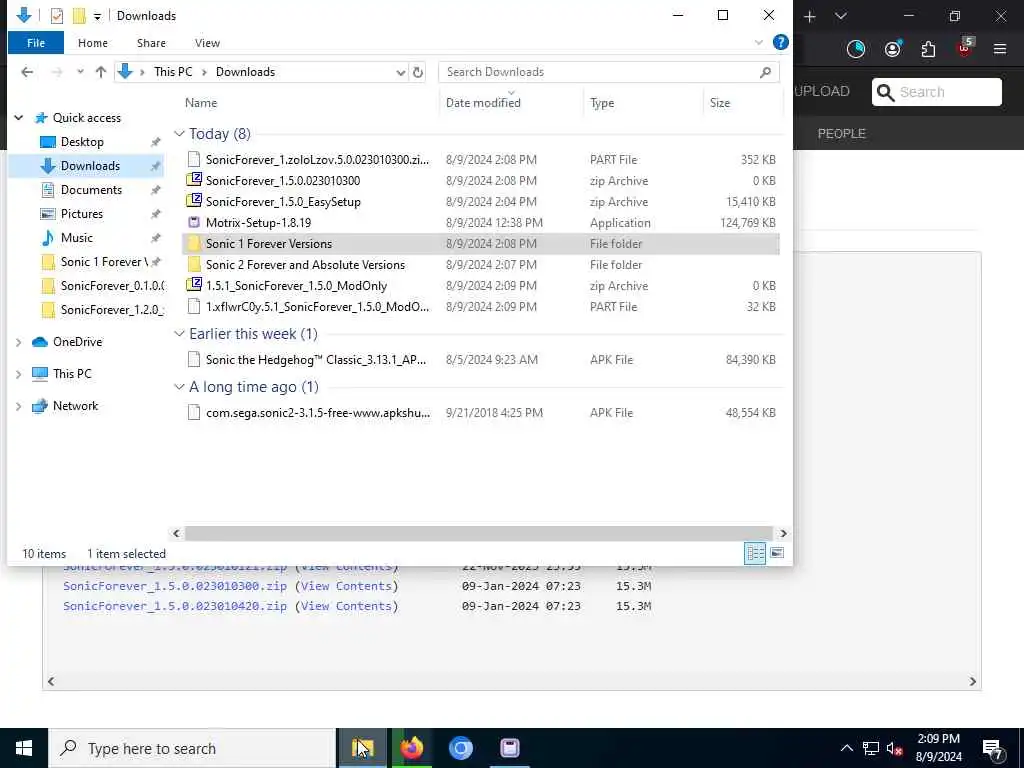Sort files by Size column header
The height and width of the screenshot is (768, 1024).
720,103
